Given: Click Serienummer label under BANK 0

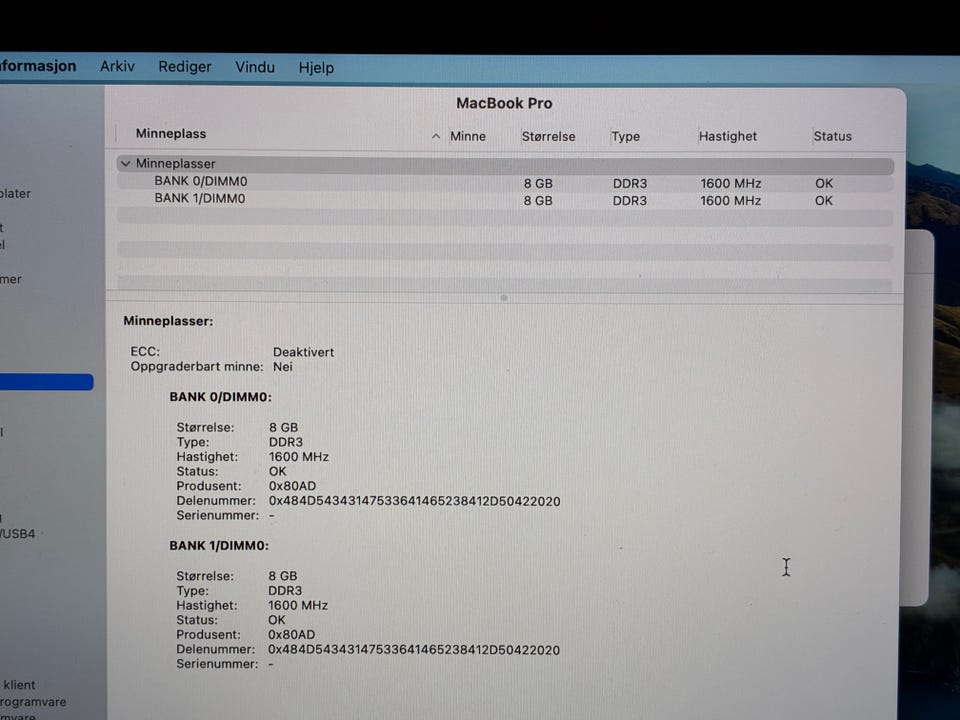Looking at the screenshot, I should (x=218, y=516).
